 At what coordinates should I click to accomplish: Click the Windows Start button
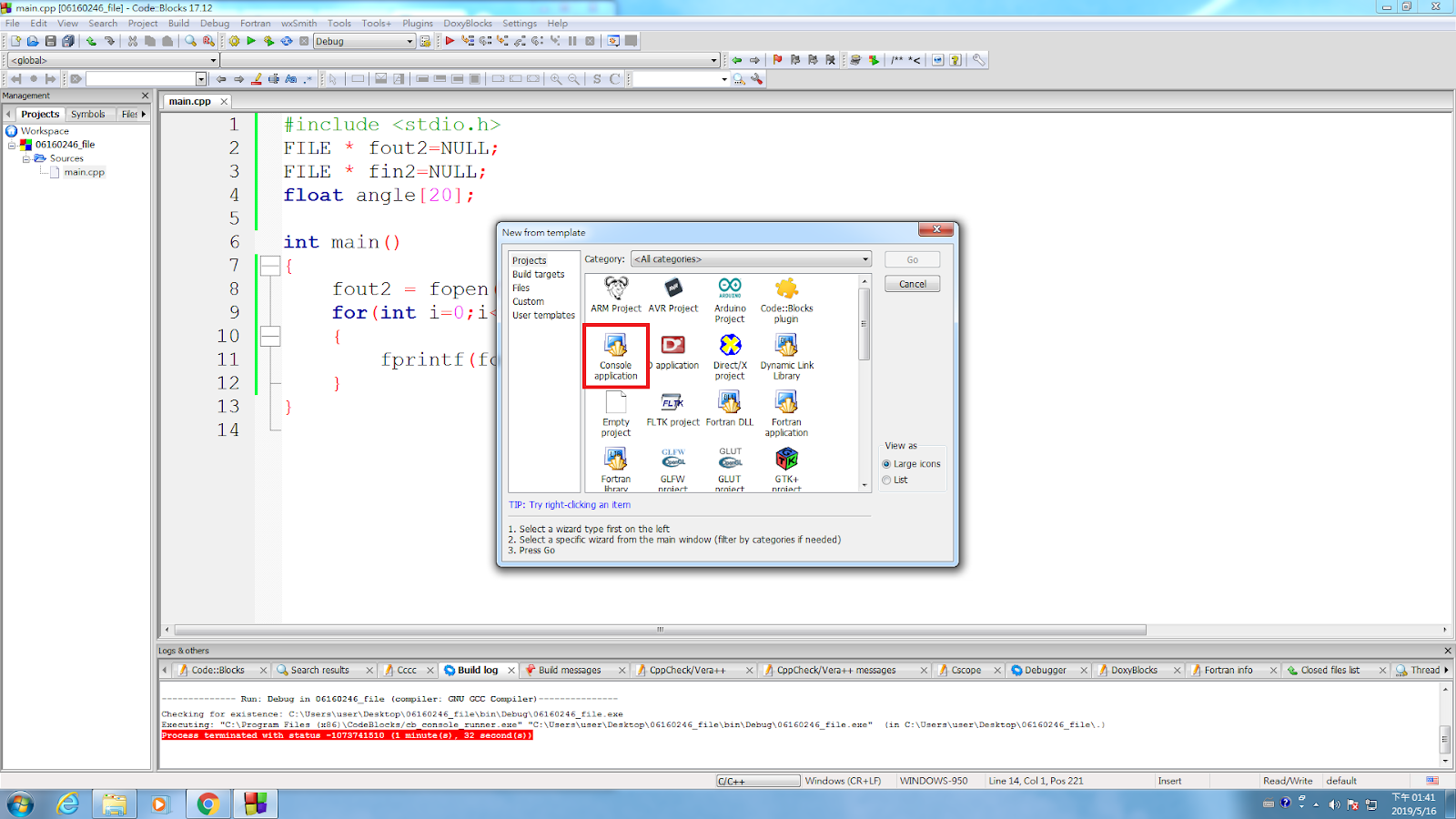pos(20,804)
